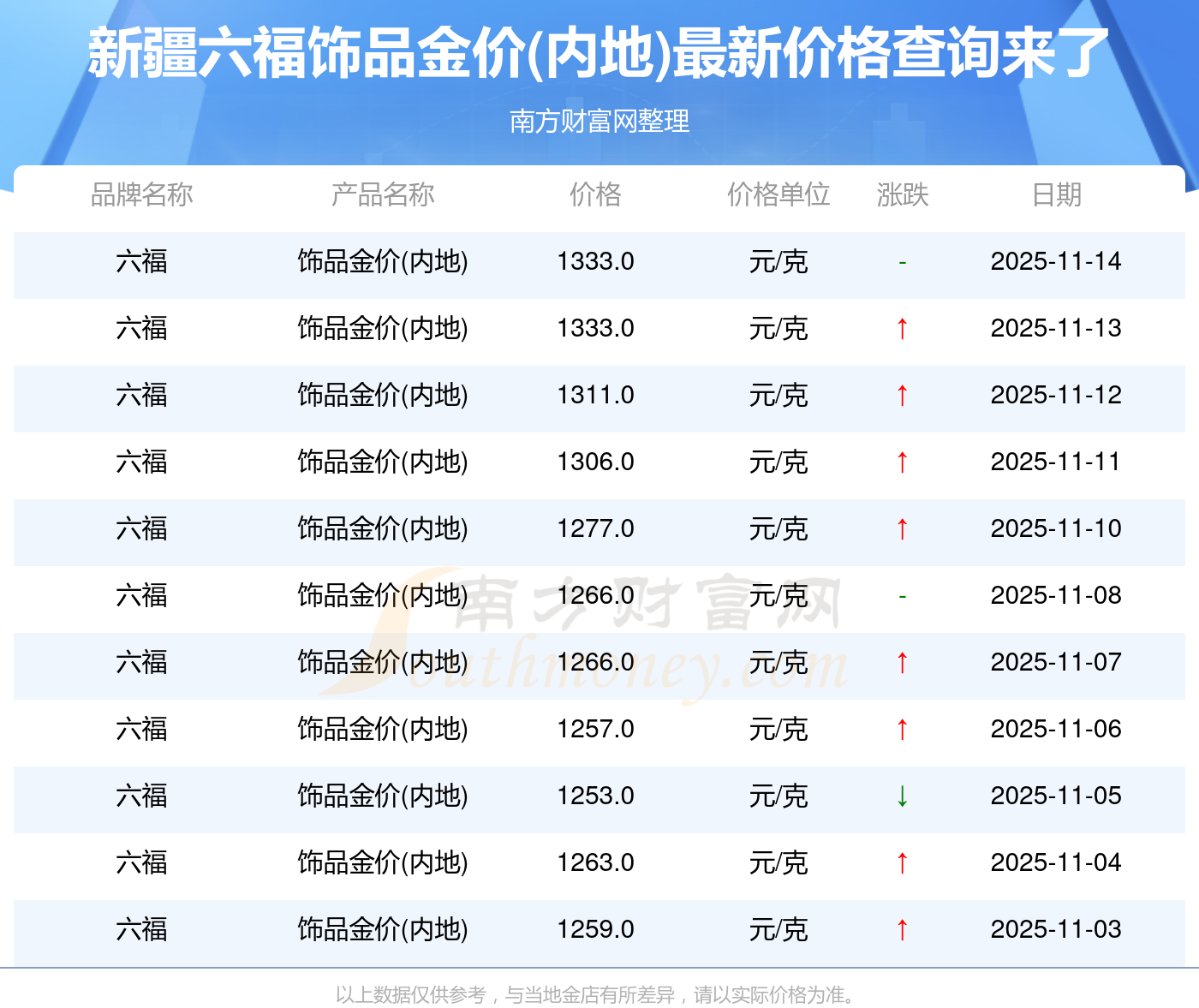1199x1008 pixels.
Task: Select the rise arrow in the 2025-11-11 row
Action: 902,462
